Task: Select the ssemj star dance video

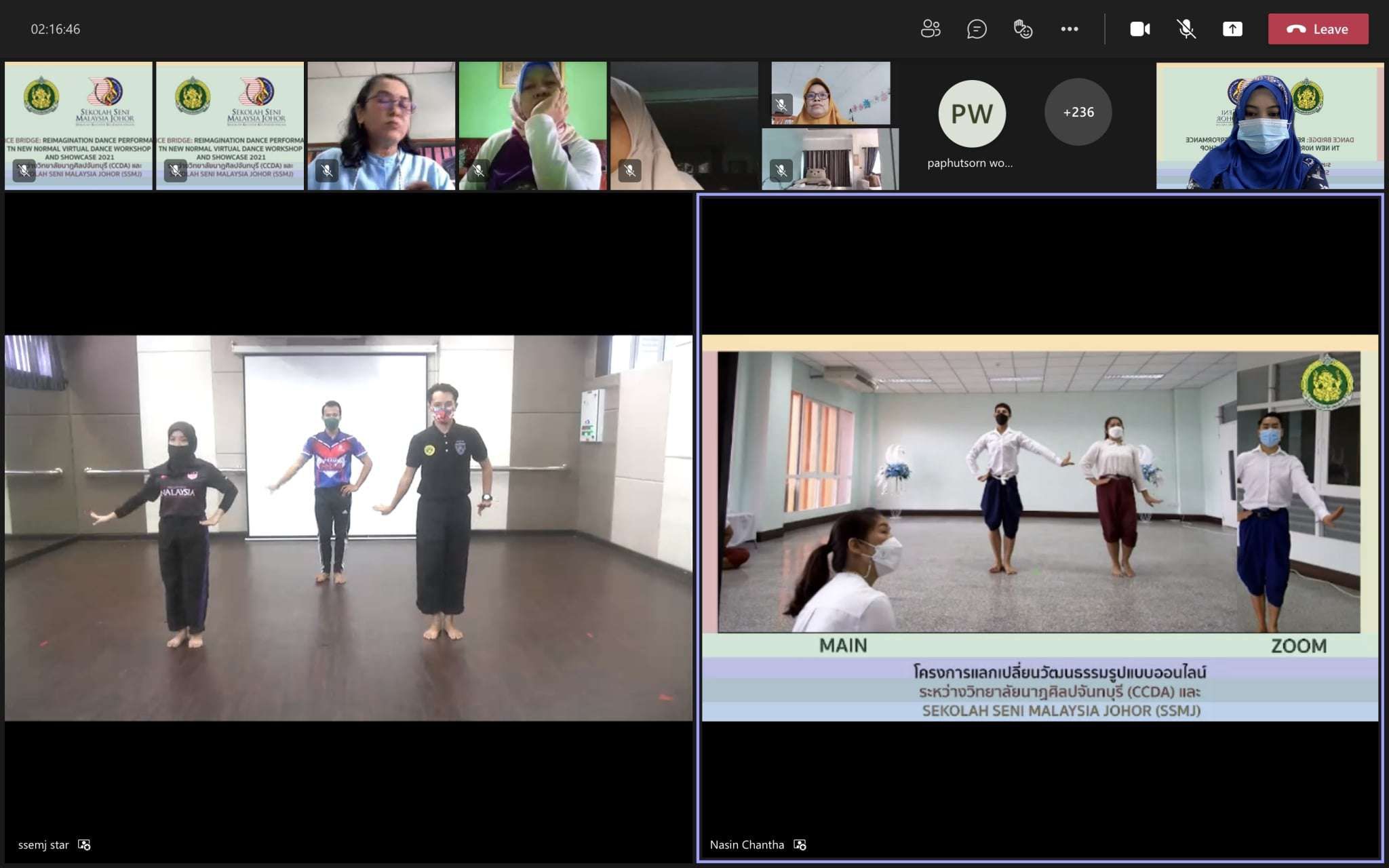Action: click(349, 528)
